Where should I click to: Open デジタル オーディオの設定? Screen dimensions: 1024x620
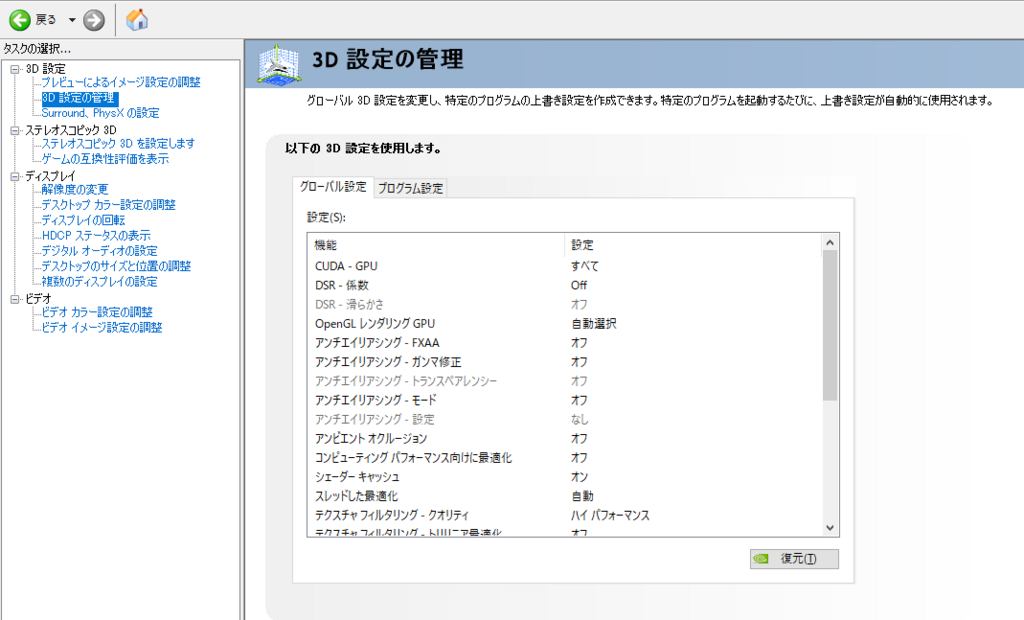click(99, 251)
